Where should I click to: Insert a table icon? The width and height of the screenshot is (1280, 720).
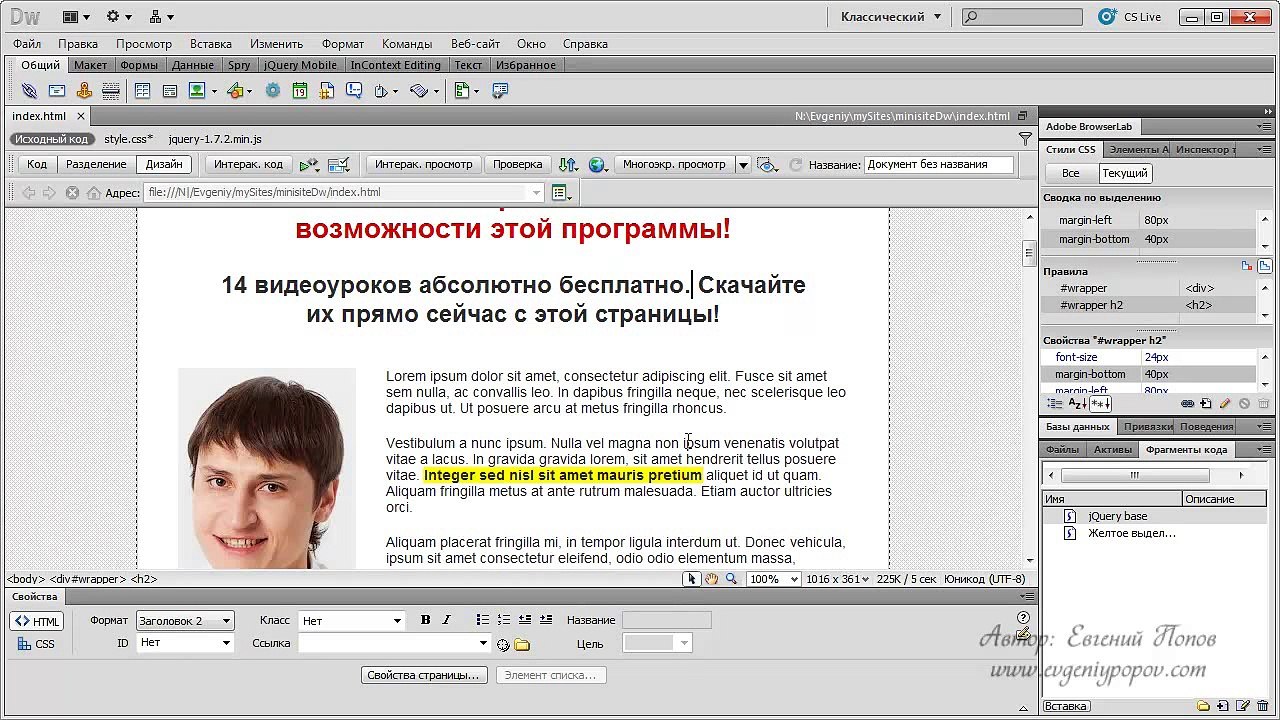[x=142, y=91]
